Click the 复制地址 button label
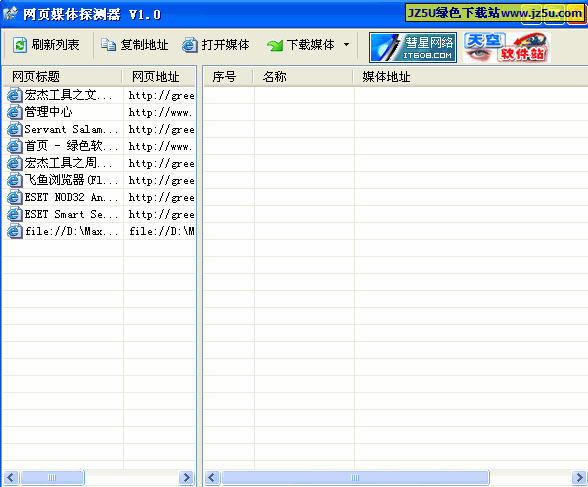This screenshot has width=588, height=487. (144, 45)
